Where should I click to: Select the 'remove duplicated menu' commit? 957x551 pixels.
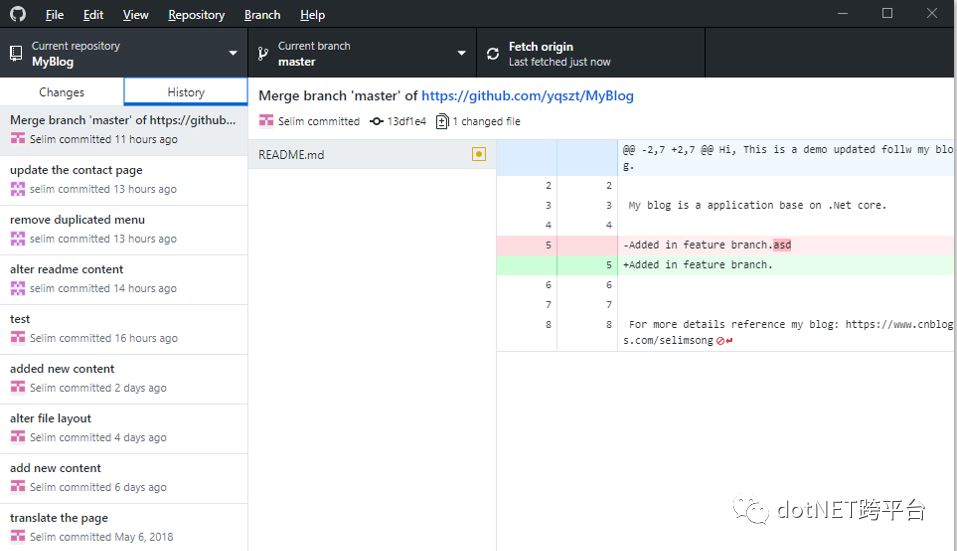[124, 230]
